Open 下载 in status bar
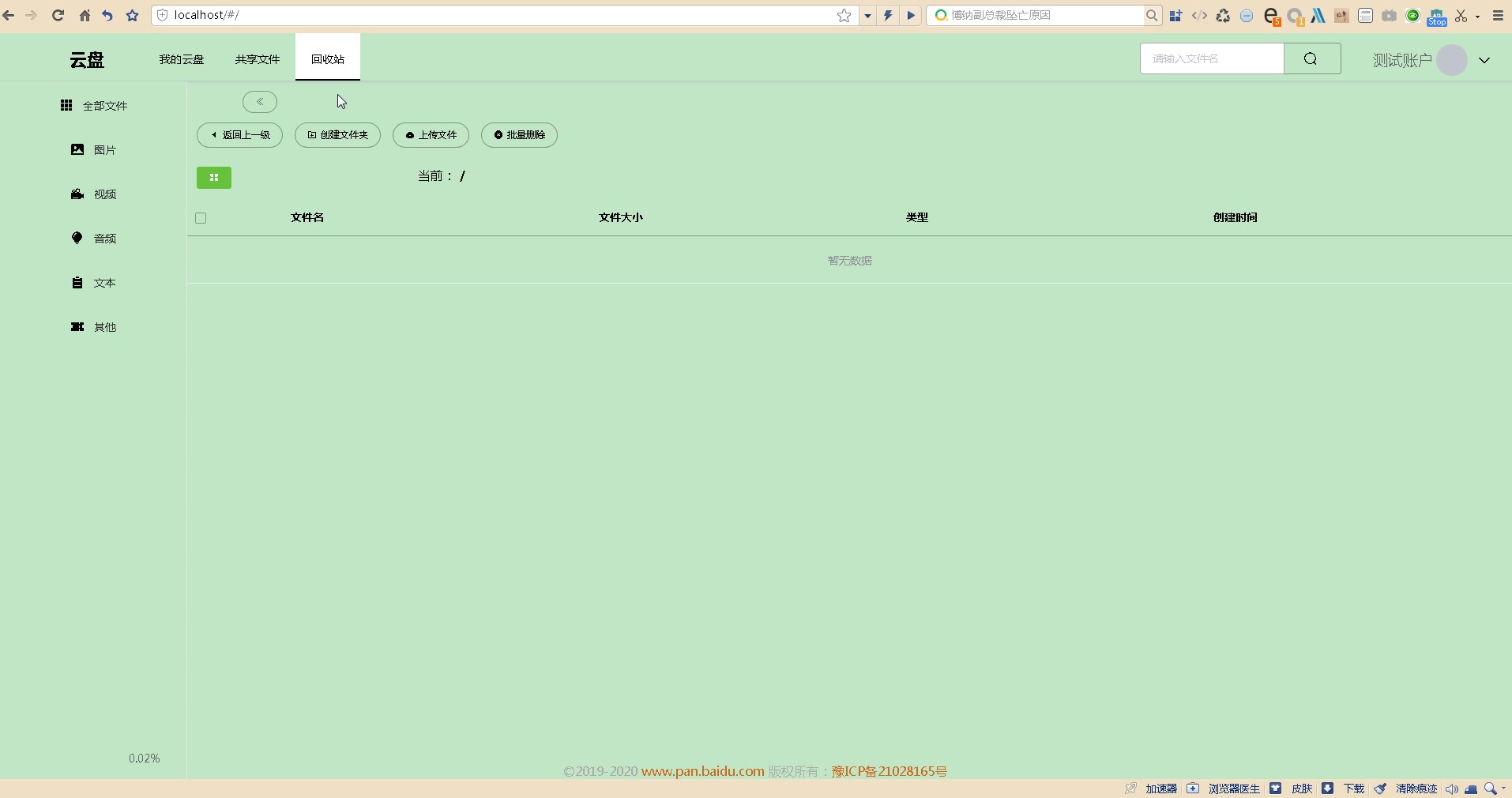Image resolution: width=1512 pixels, height=798 pixels. tap(1354, 789)
